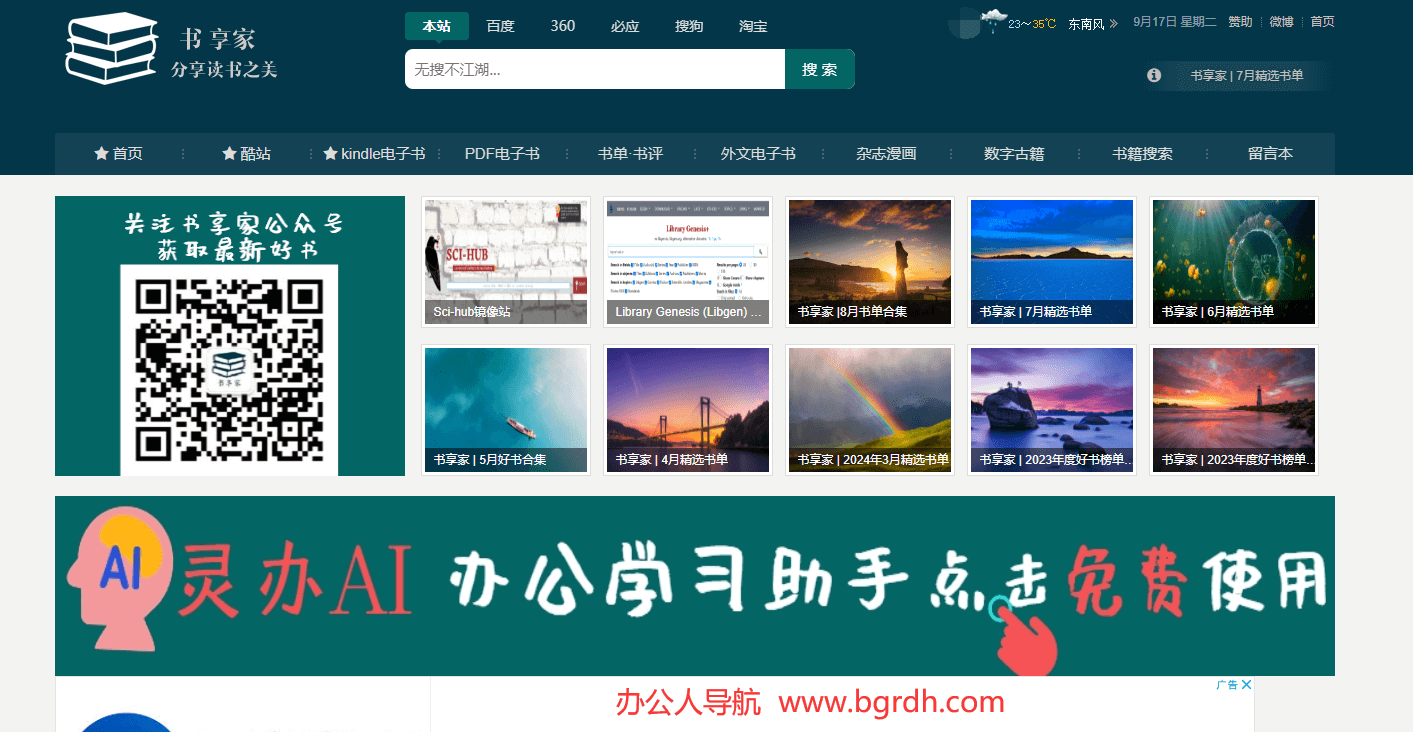Screen dimensions: 1413x732
Task: Open the 2023年度好书榜单 rock-at-sunset thumbnail
Action: coord(1052,410)
